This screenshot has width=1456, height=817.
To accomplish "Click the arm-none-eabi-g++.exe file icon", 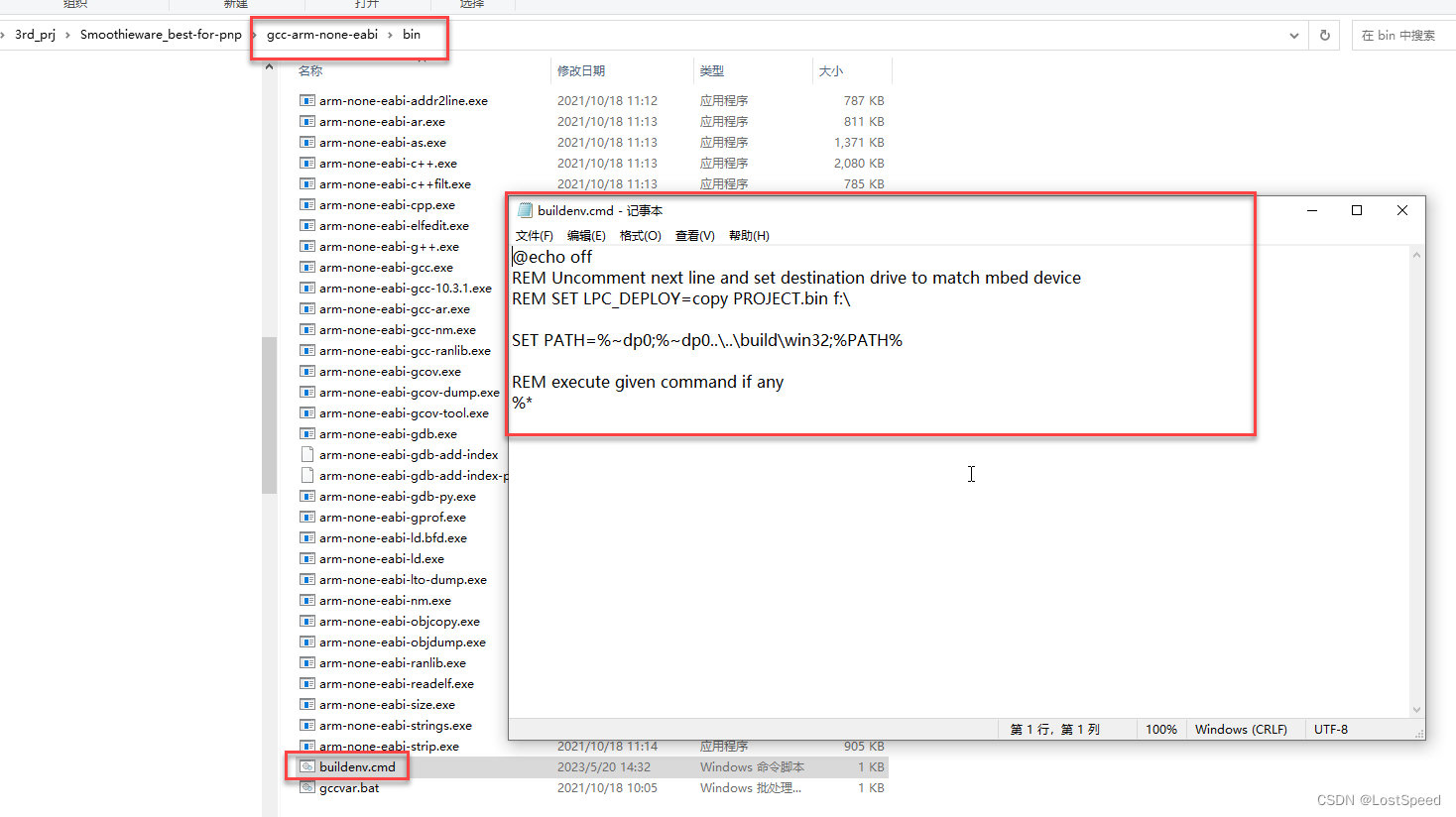I will [x=307, y=246].
